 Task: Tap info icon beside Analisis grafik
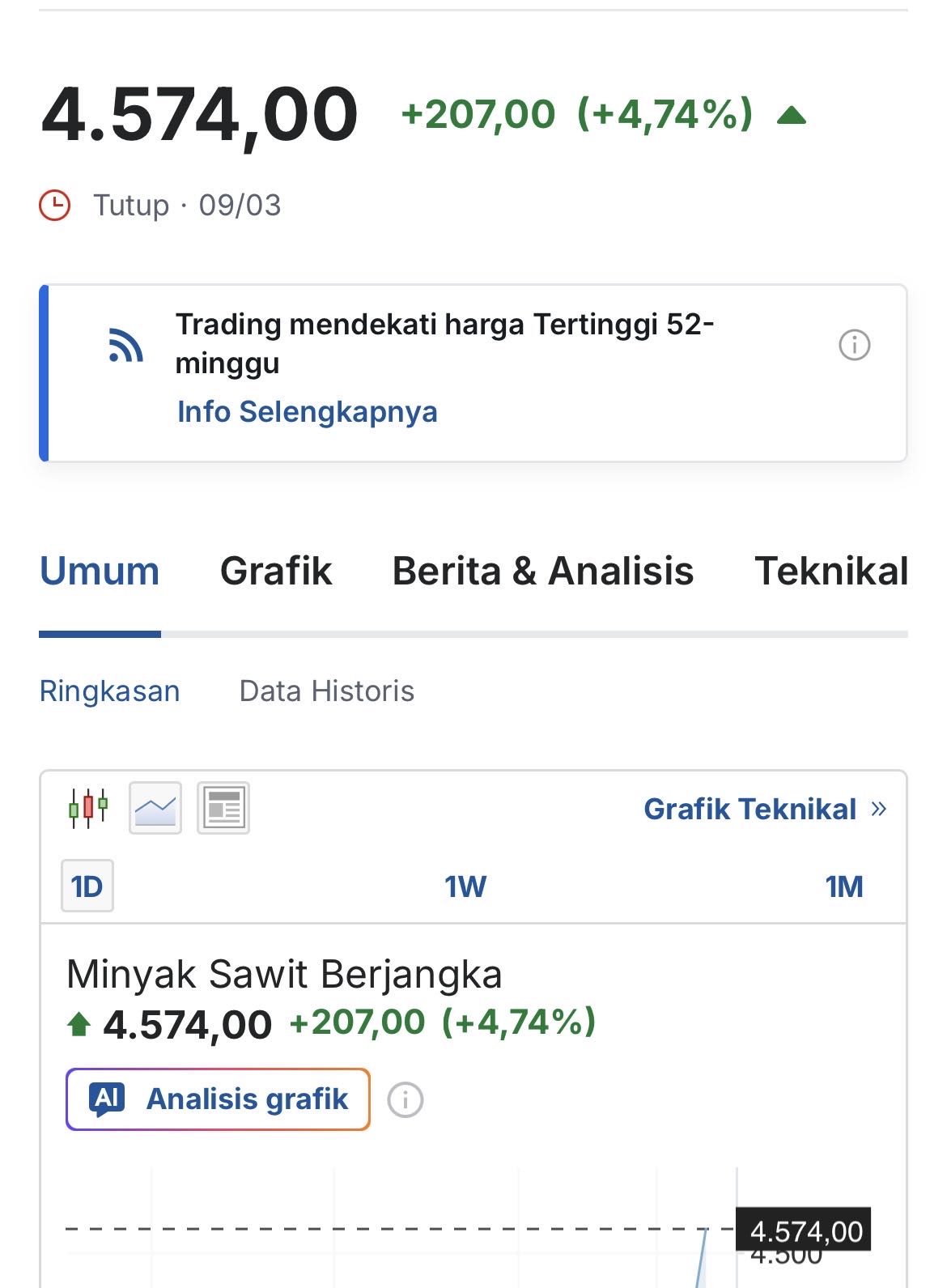406,1100
